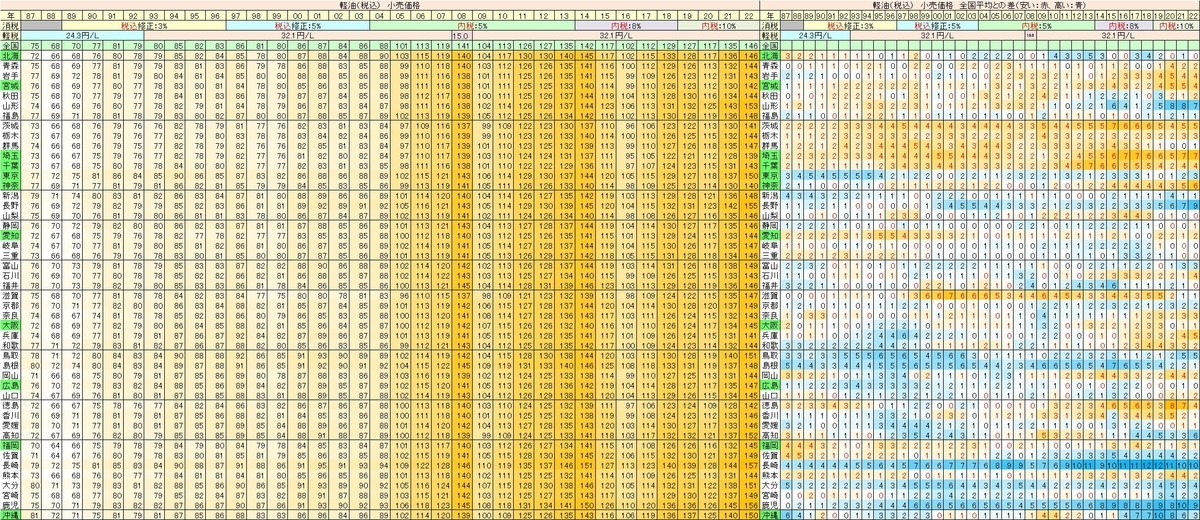Select 茨城 row label in the difference table

coord(770,126)
